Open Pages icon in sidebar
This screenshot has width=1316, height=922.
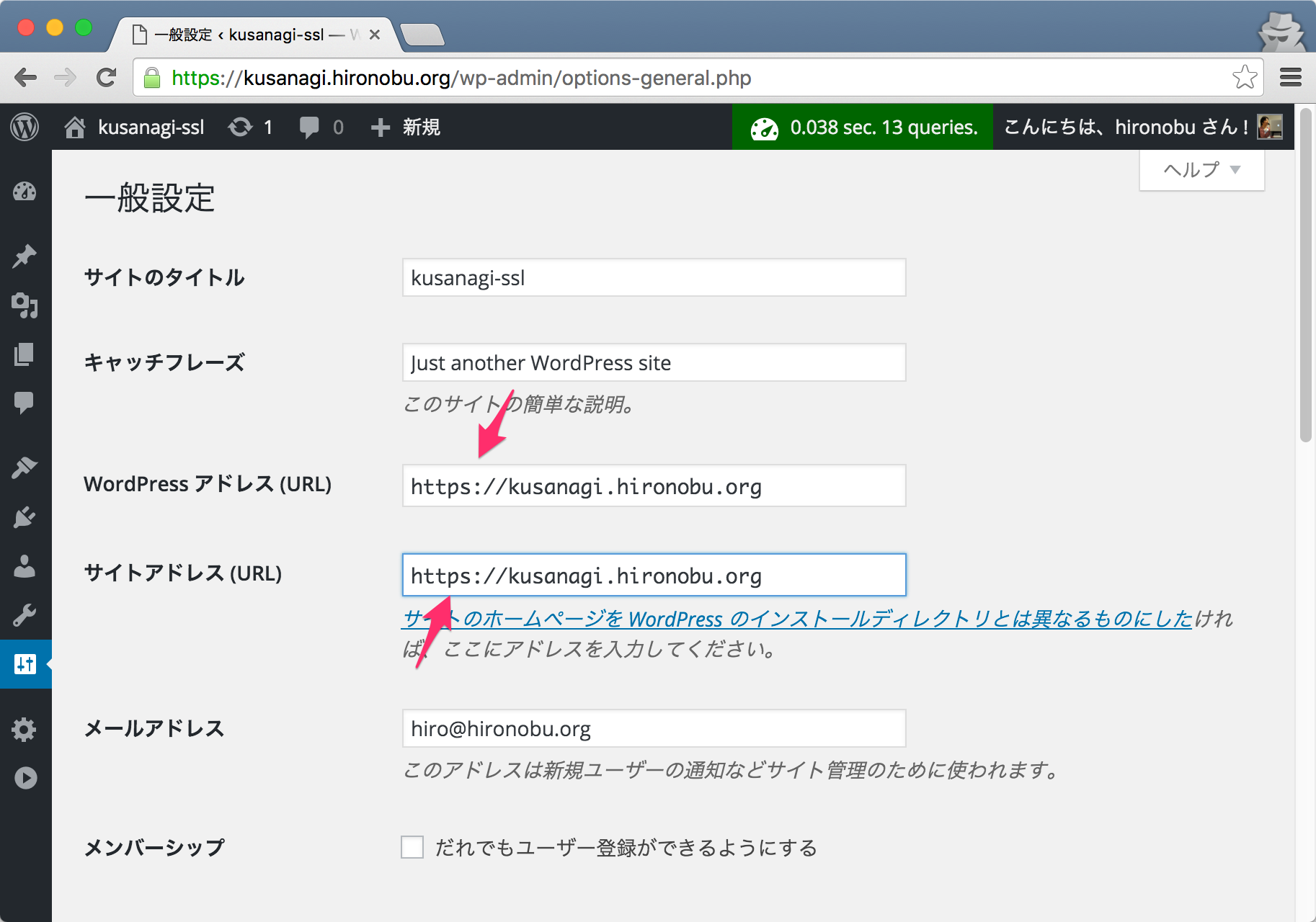point(25,354)
